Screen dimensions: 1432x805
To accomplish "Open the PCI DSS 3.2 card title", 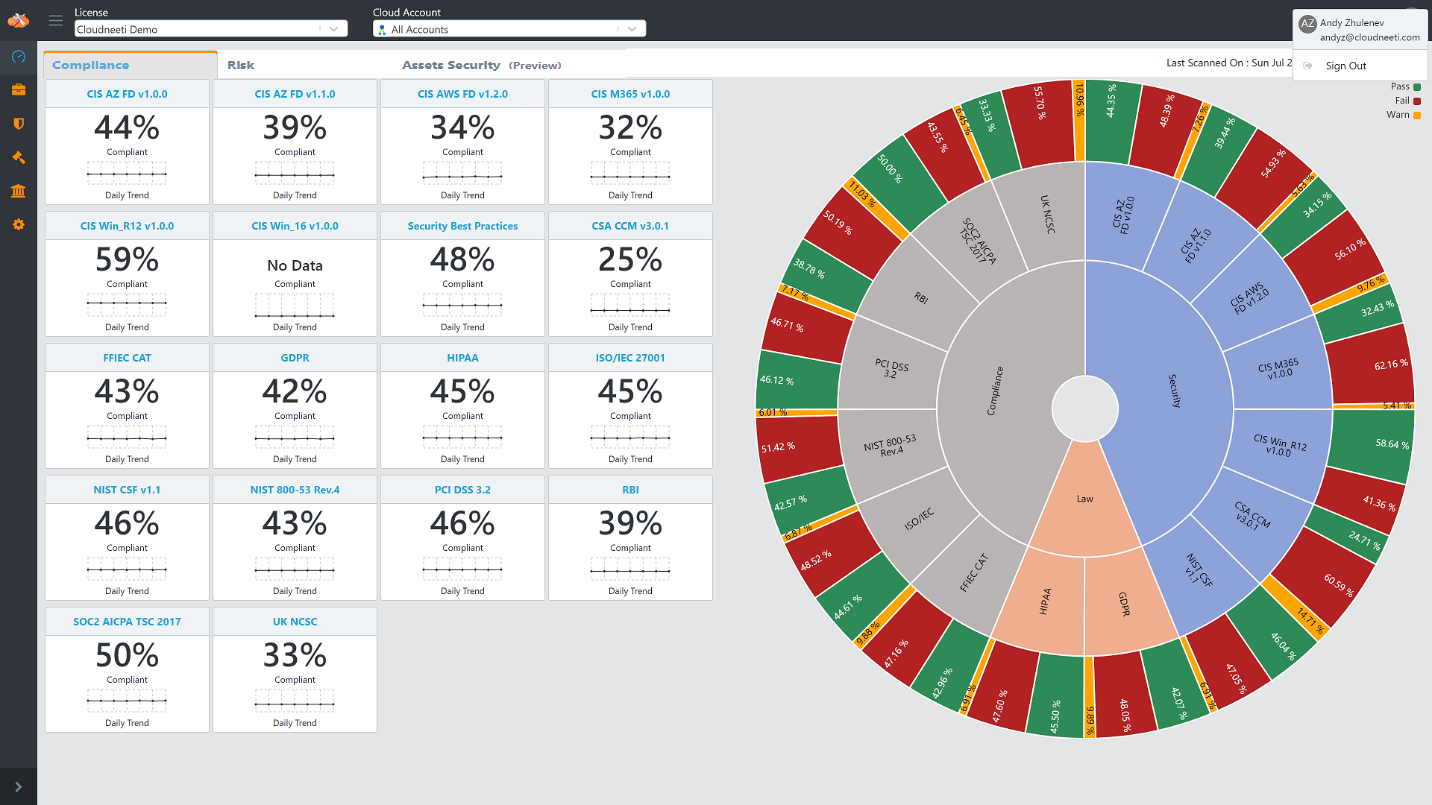I will (463, 490).
